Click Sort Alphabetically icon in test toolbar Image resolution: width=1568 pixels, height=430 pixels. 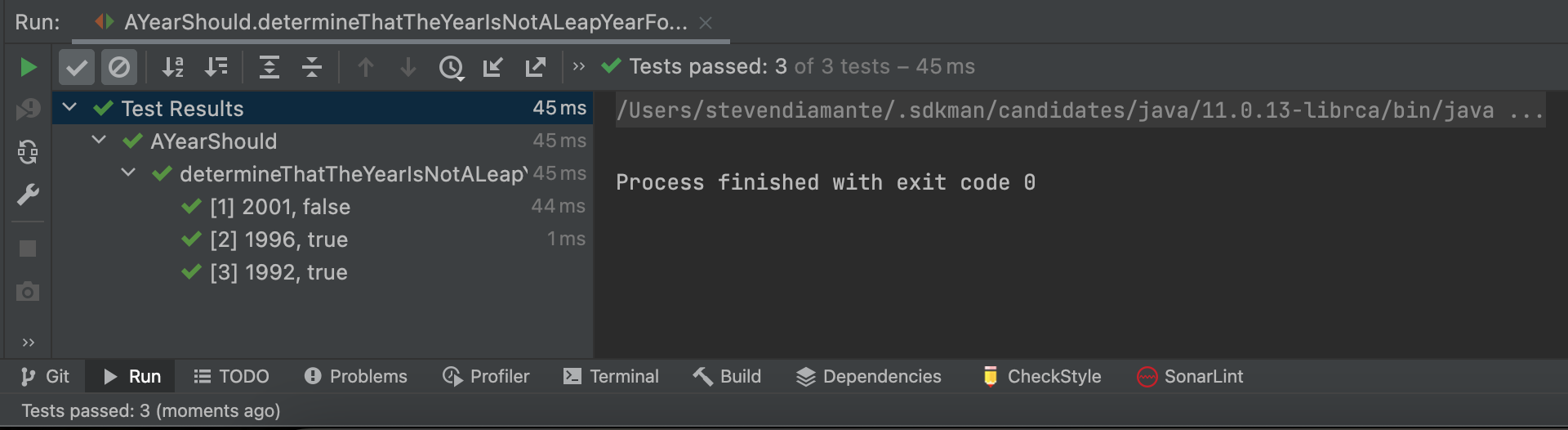[x=172, y=67]
